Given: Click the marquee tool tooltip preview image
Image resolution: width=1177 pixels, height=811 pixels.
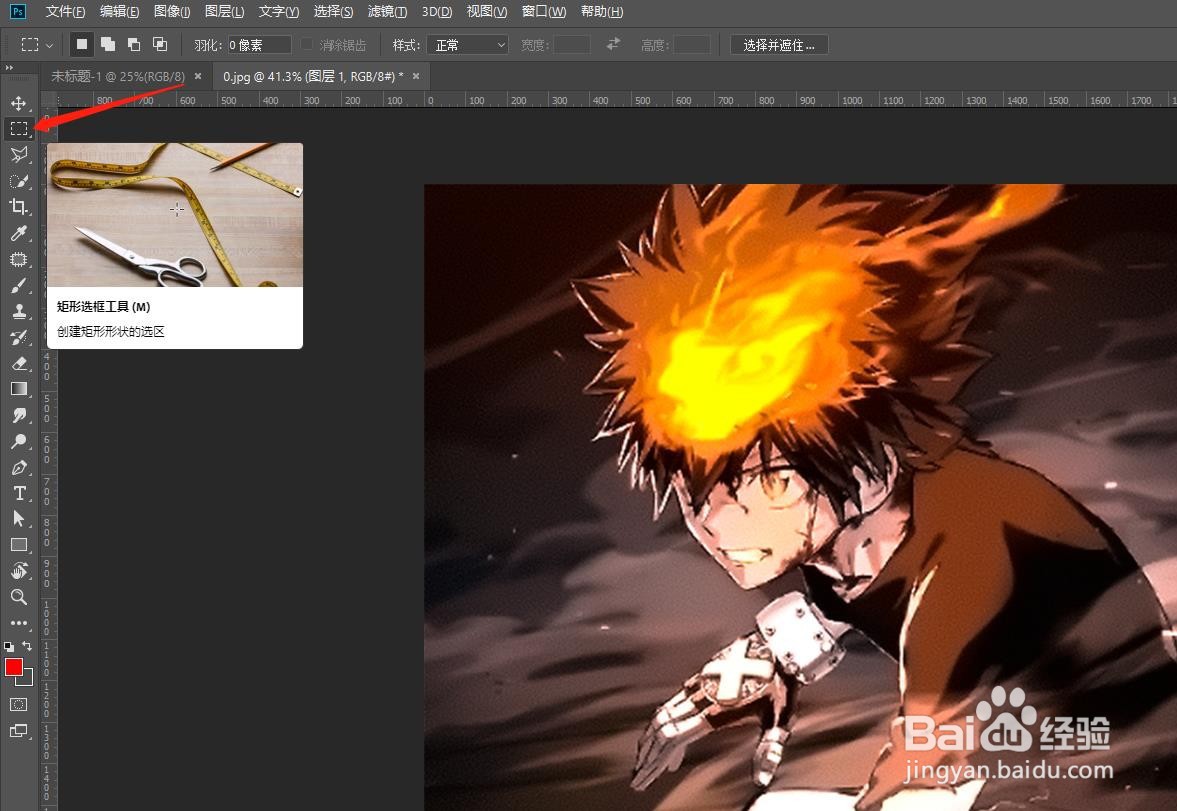Looking at the screenshot, I should coord(175,215).
